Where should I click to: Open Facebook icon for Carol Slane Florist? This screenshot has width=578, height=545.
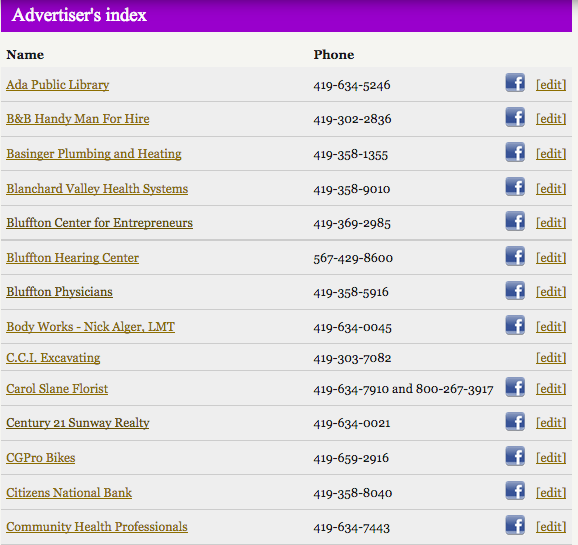tap(515, 387)
